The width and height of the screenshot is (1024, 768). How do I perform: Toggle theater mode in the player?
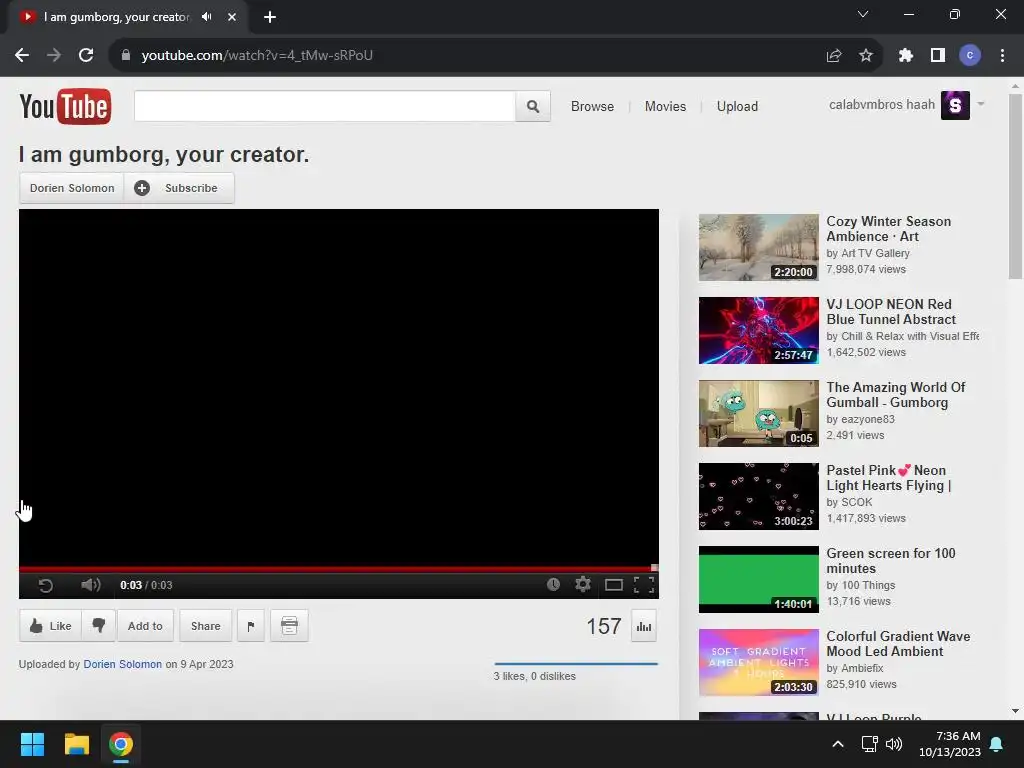click(613, 584)
